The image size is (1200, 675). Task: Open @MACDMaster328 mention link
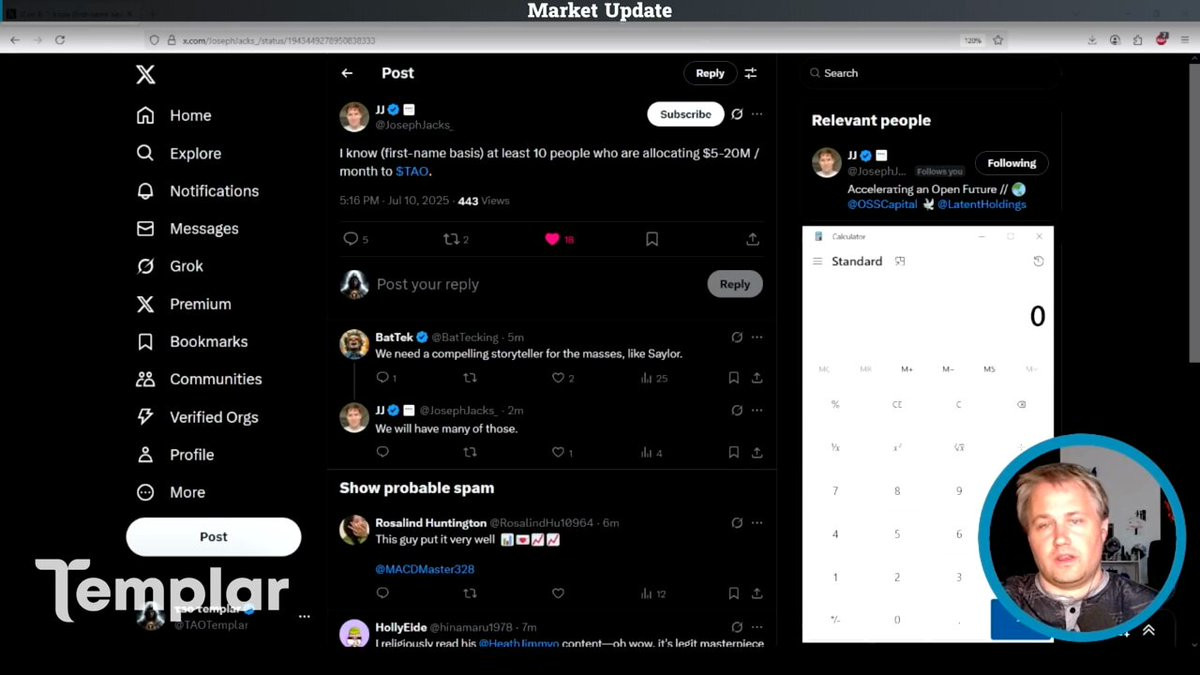tap(424, 569)
